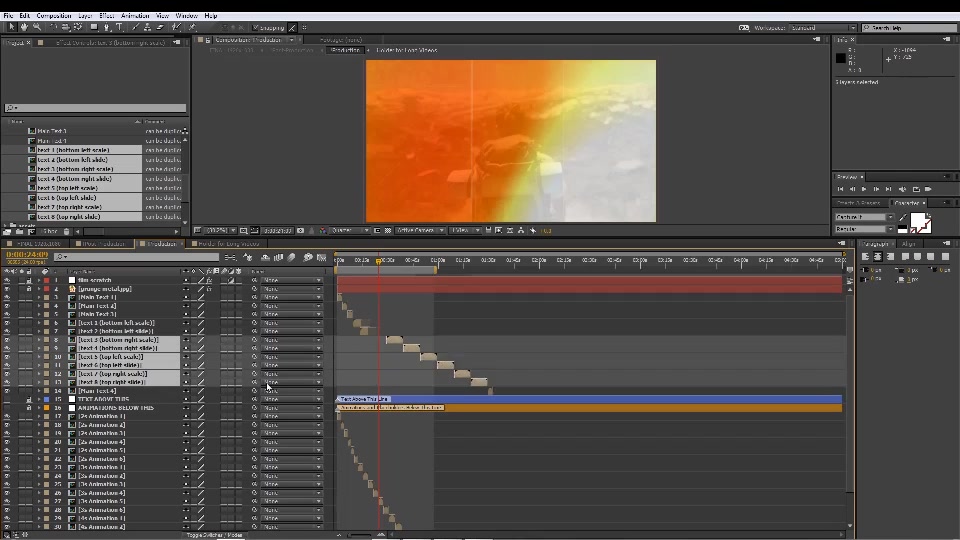Open the Workspace dropdown
The image size is (960, 540).
822,28
